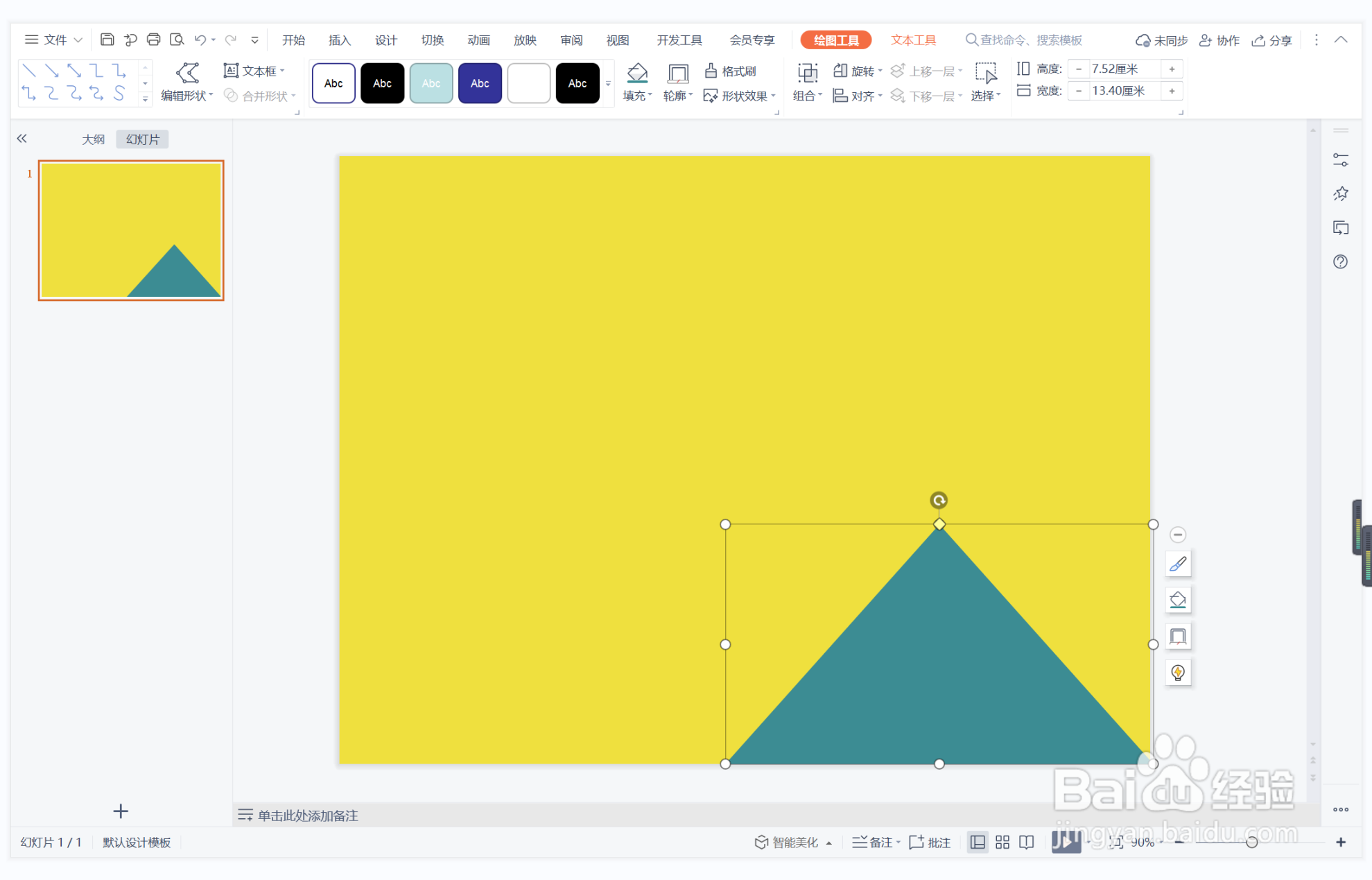This screenshot has height=880, width=1372.
Task: Click the Format Painter (格式刷) icon
Action: pos(711,71)
